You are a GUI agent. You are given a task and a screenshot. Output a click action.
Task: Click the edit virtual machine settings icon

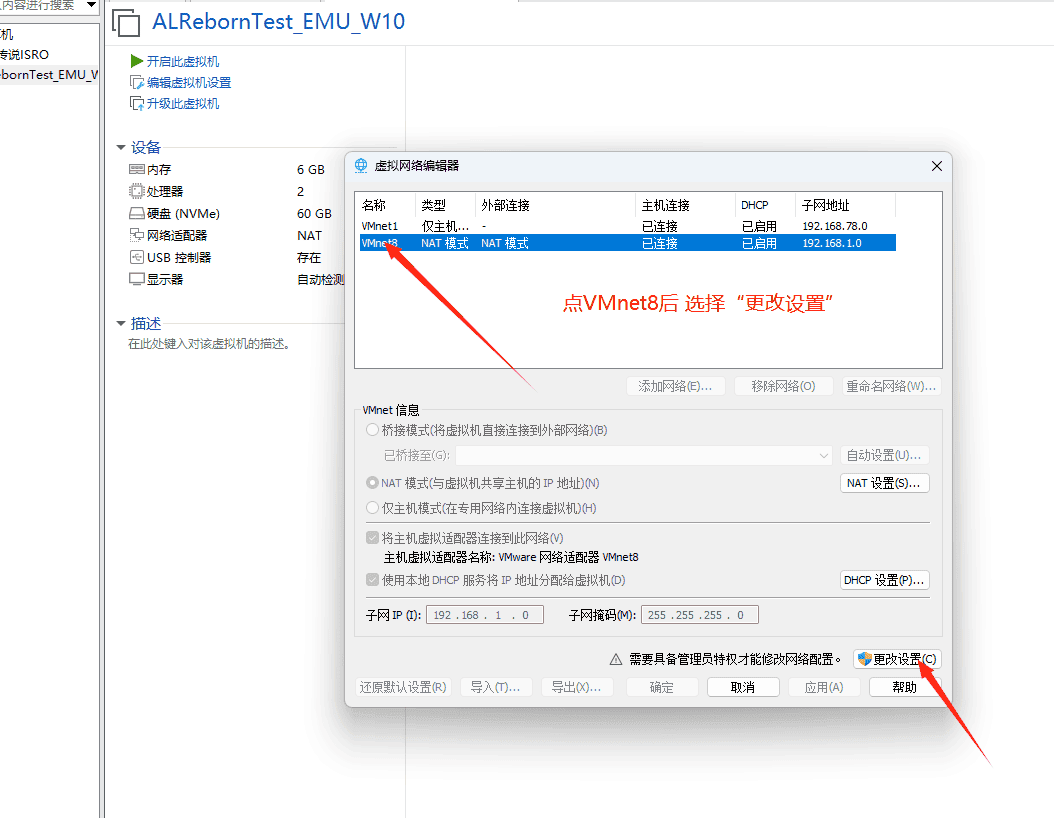pos(137,83)
